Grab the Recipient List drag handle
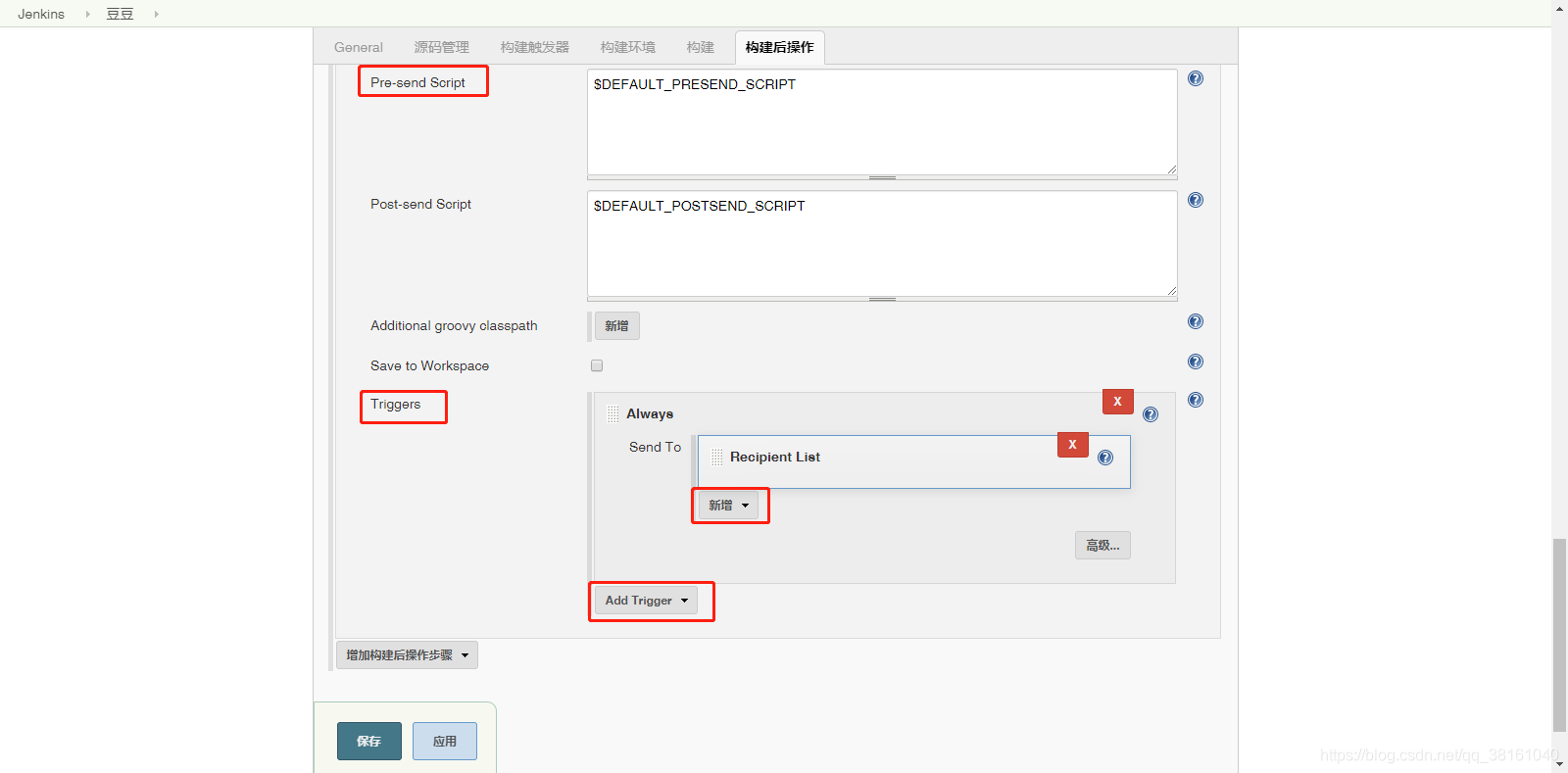Screen dimensions: 1568x773 717,458
